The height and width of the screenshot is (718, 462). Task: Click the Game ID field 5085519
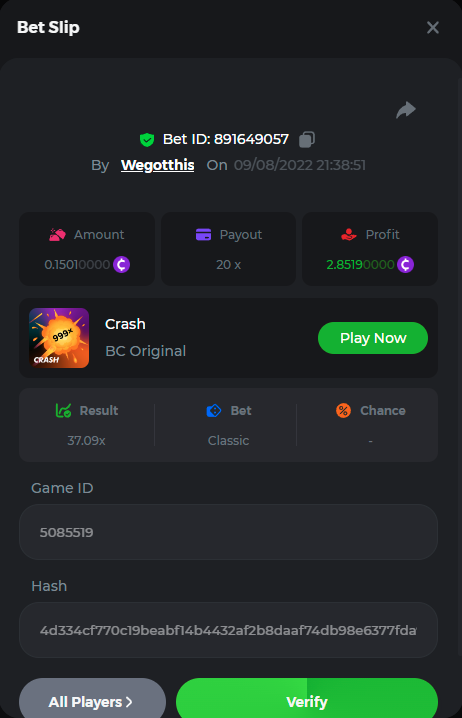(228, 532)
